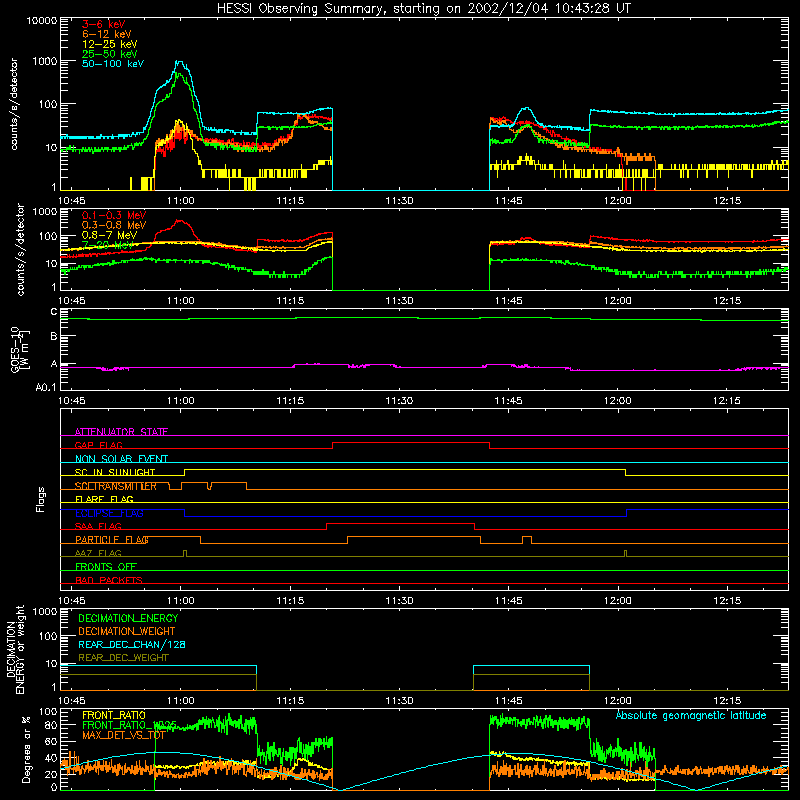Select the orange 6-12 keV legend label
Image resolution: width=800 pixels, height=800 pixels.
point(106,34)
